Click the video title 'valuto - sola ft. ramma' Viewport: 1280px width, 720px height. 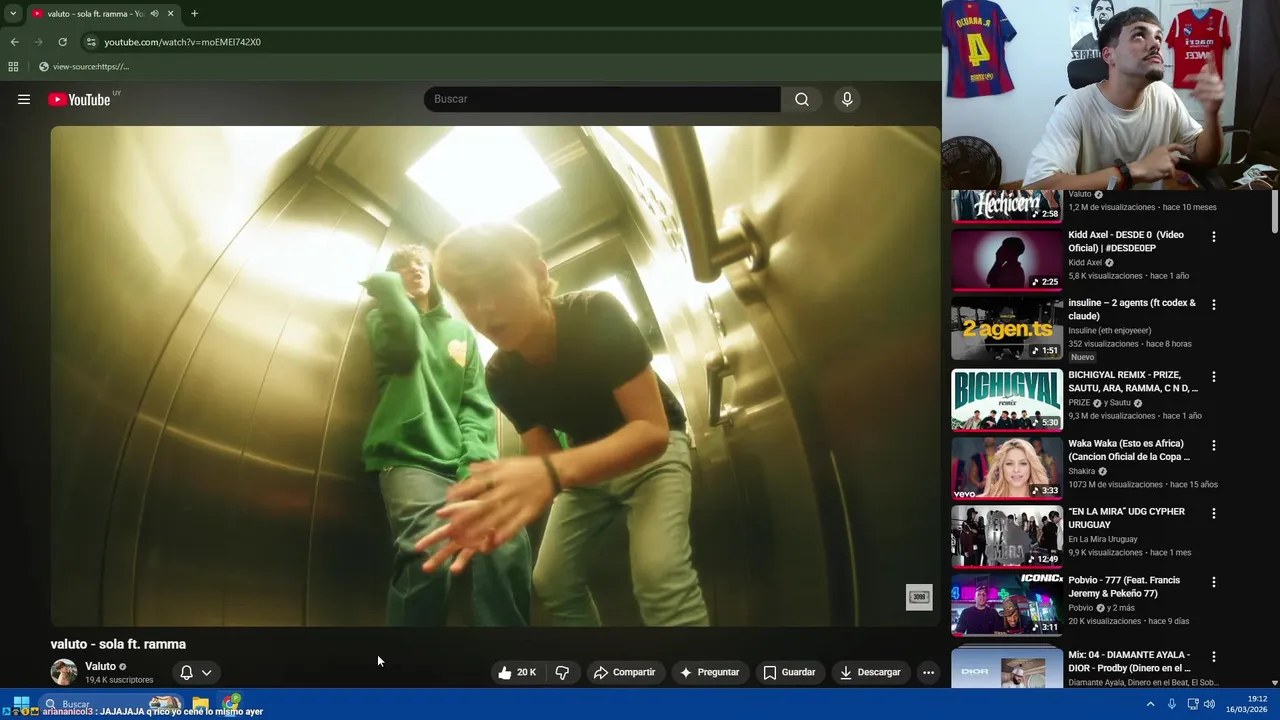(x=118, y=644)
